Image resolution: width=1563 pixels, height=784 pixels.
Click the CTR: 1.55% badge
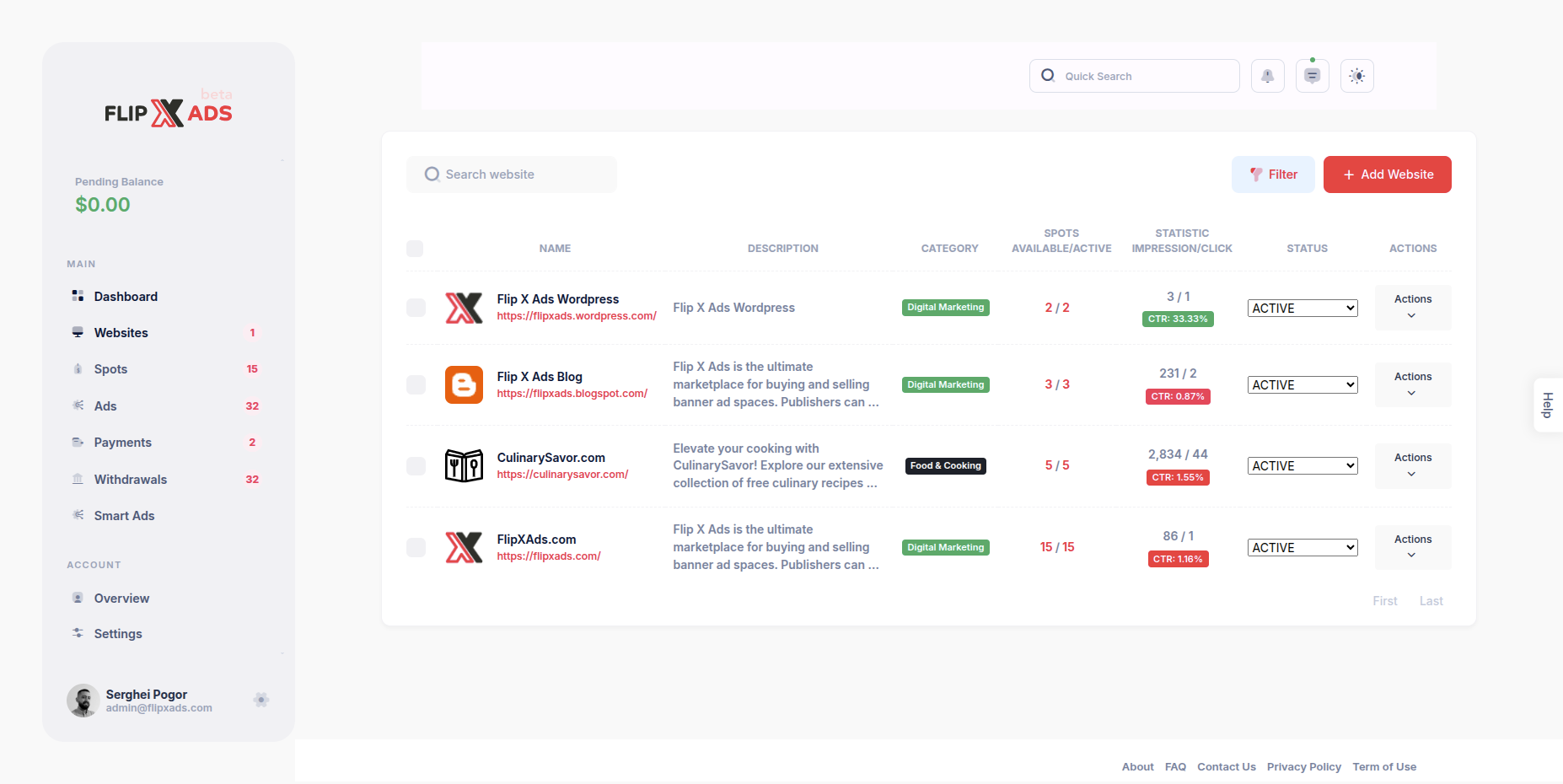(x=1178, y=477)
